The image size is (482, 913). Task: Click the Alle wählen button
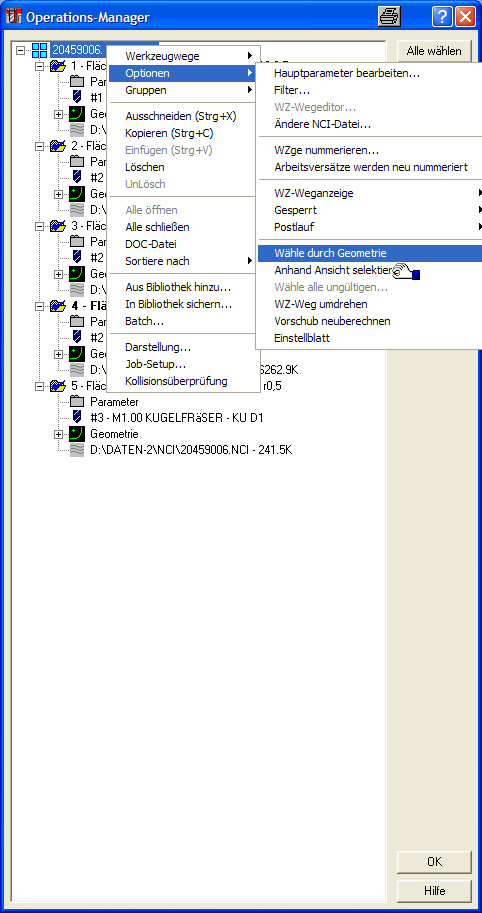click(x=434, y=51)
